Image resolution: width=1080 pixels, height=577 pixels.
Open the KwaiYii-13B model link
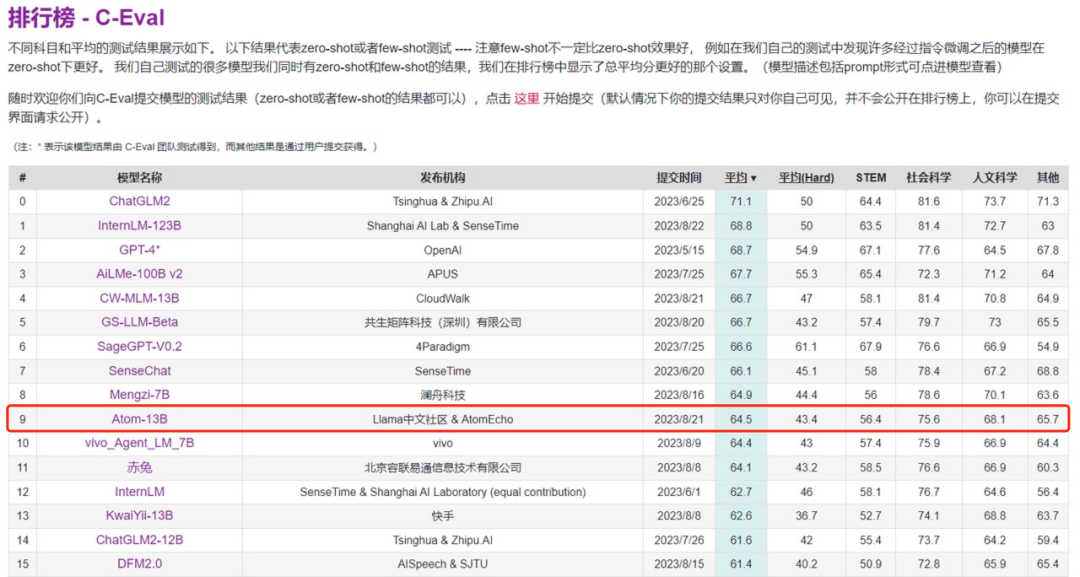[139, 516]
